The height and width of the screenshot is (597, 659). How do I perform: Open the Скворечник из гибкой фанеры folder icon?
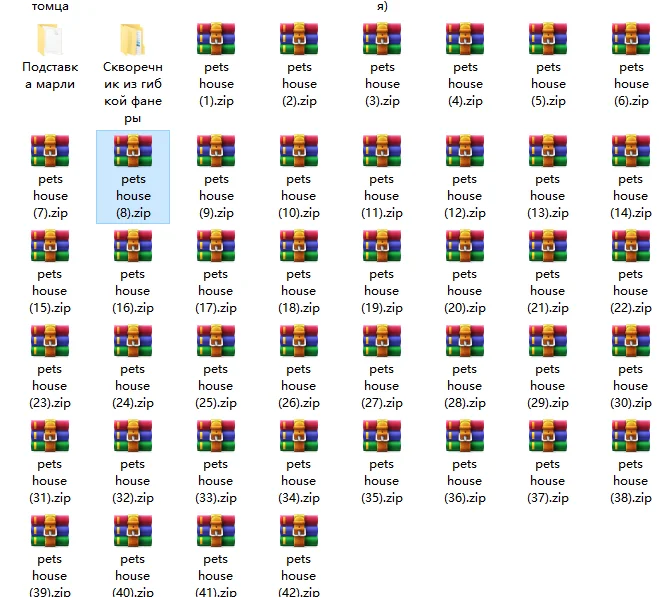pos(133,40)
